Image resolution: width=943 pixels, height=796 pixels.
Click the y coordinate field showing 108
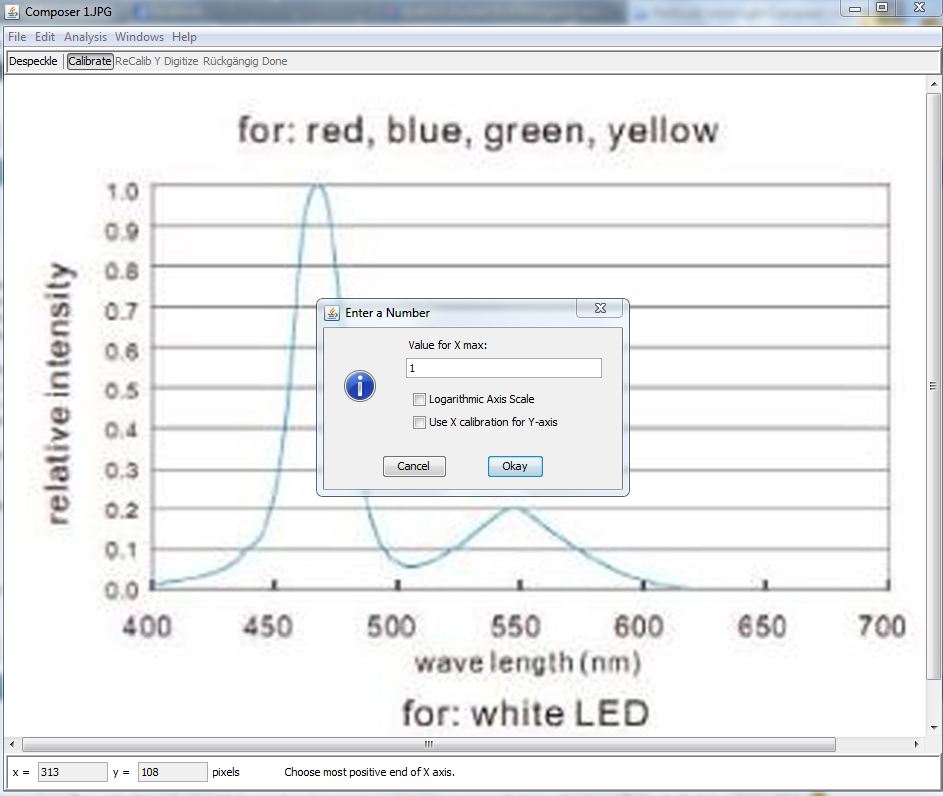pyautogui.click(x=172, y=772)
